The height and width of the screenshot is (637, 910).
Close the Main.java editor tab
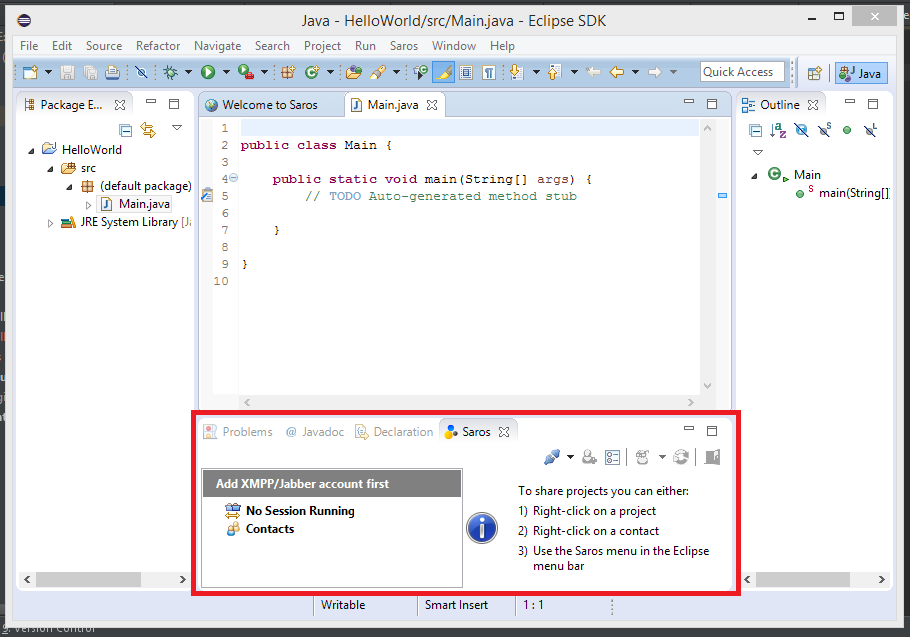point(432,105)
